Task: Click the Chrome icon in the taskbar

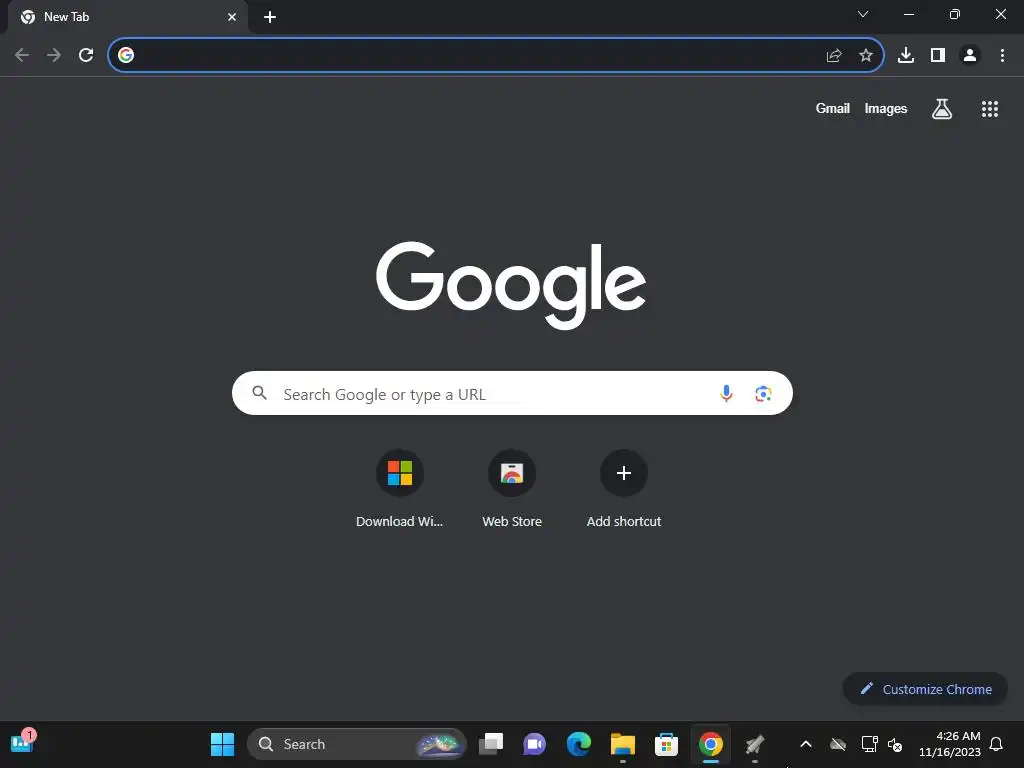Action: [711, 744]
